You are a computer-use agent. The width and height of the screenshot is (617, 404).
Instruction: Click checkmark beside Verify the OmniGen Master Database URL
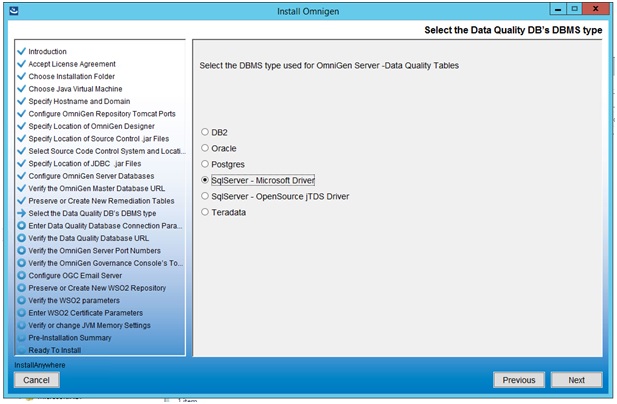[21, 188]
